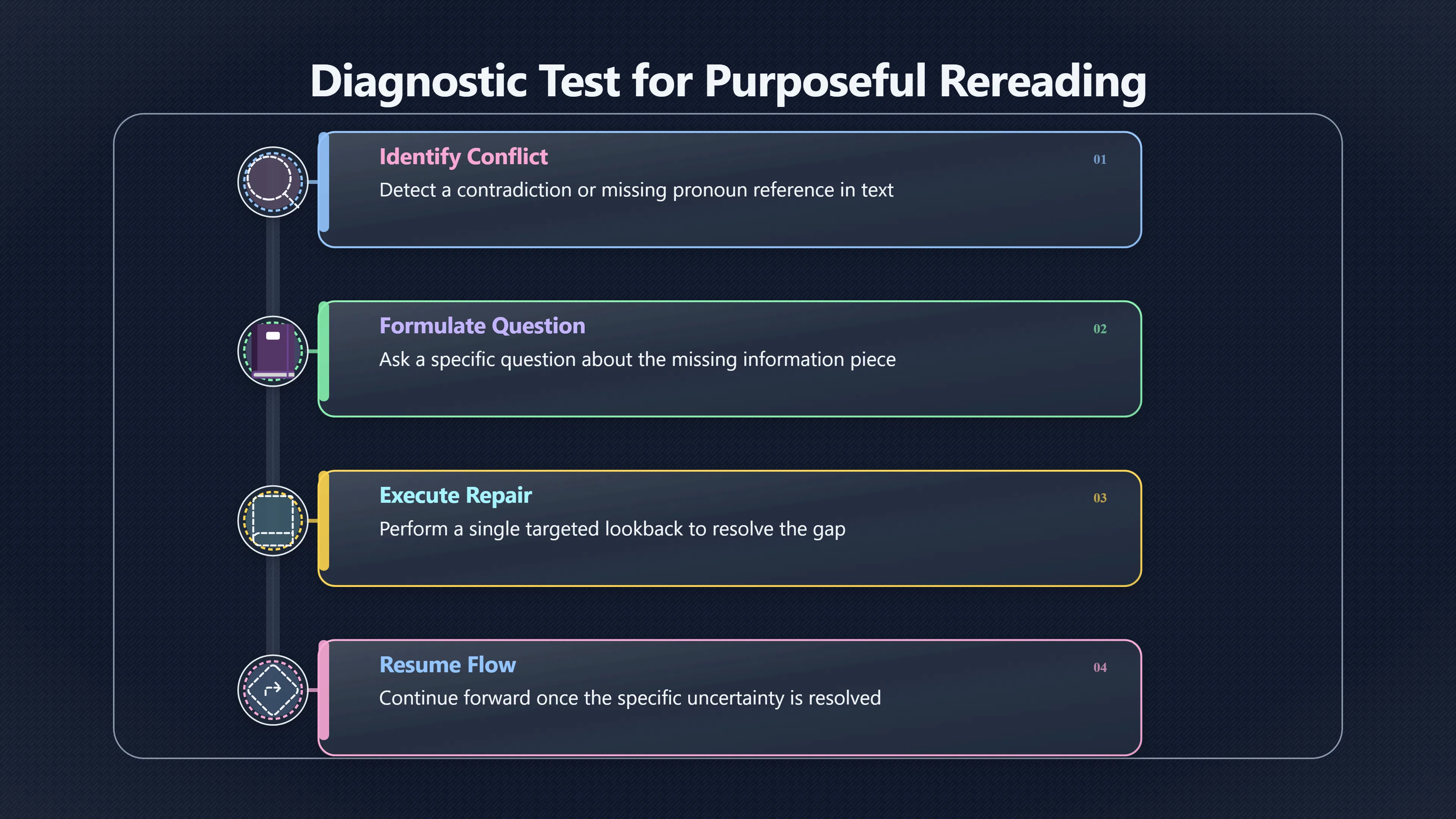1456x819 pixels.
Task: Click the 'Ask a specific question' description text
Action: 637,359
